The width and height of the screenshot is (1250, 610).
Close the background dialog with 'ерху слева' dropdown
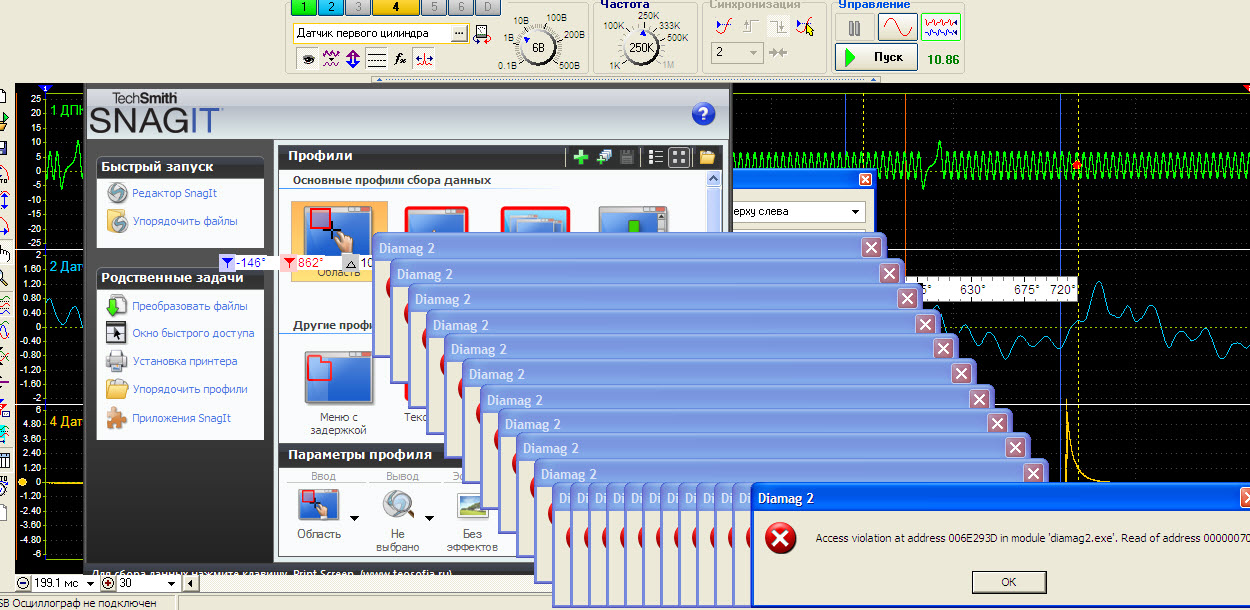click(x=865, y=179)
